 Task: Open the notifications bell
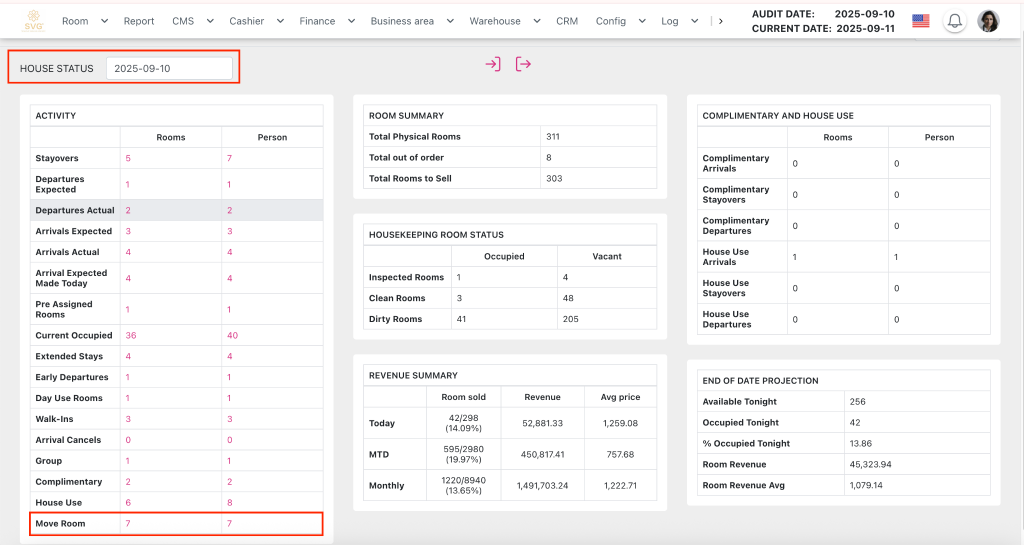click(x=955, y=21)
